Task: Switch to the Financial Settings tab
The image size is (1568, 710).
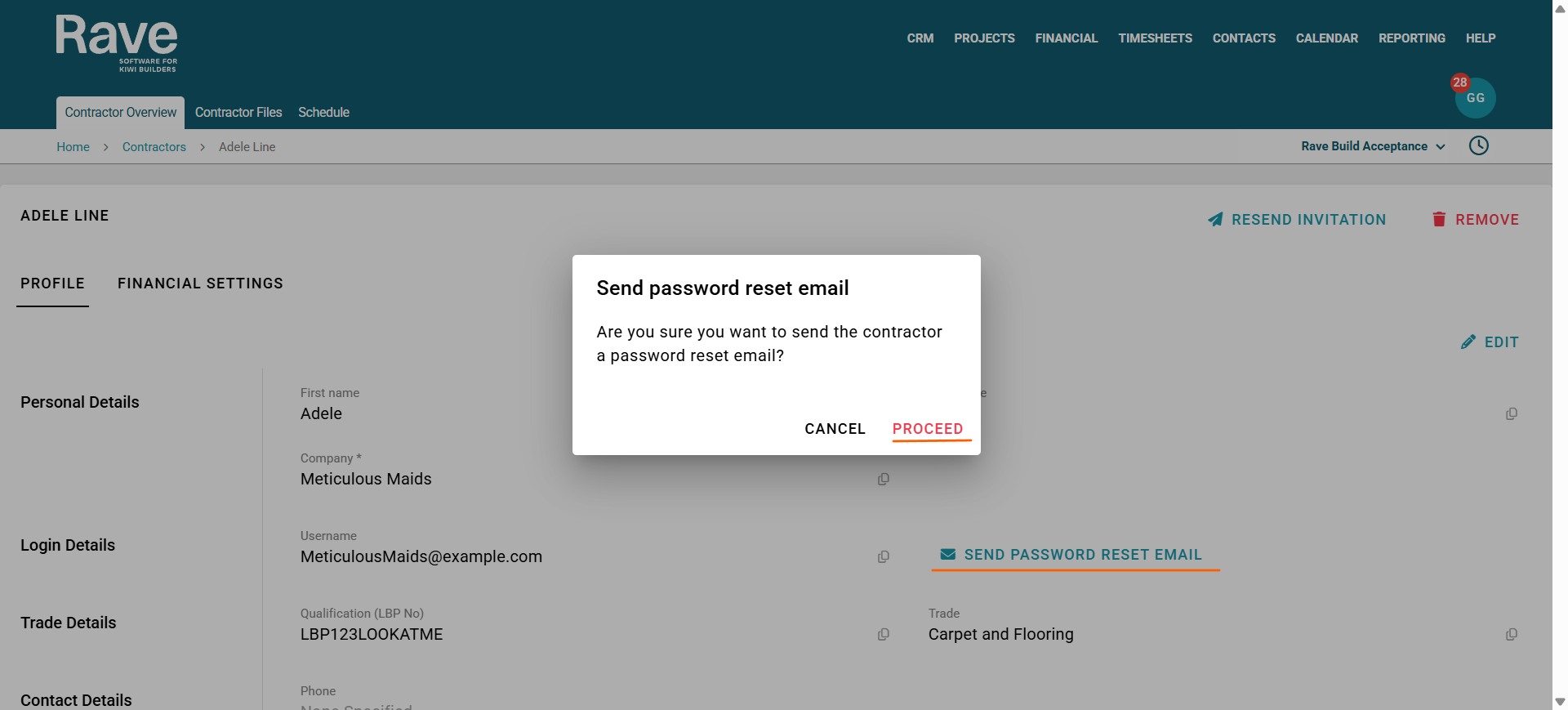Action: coord(200,284)
